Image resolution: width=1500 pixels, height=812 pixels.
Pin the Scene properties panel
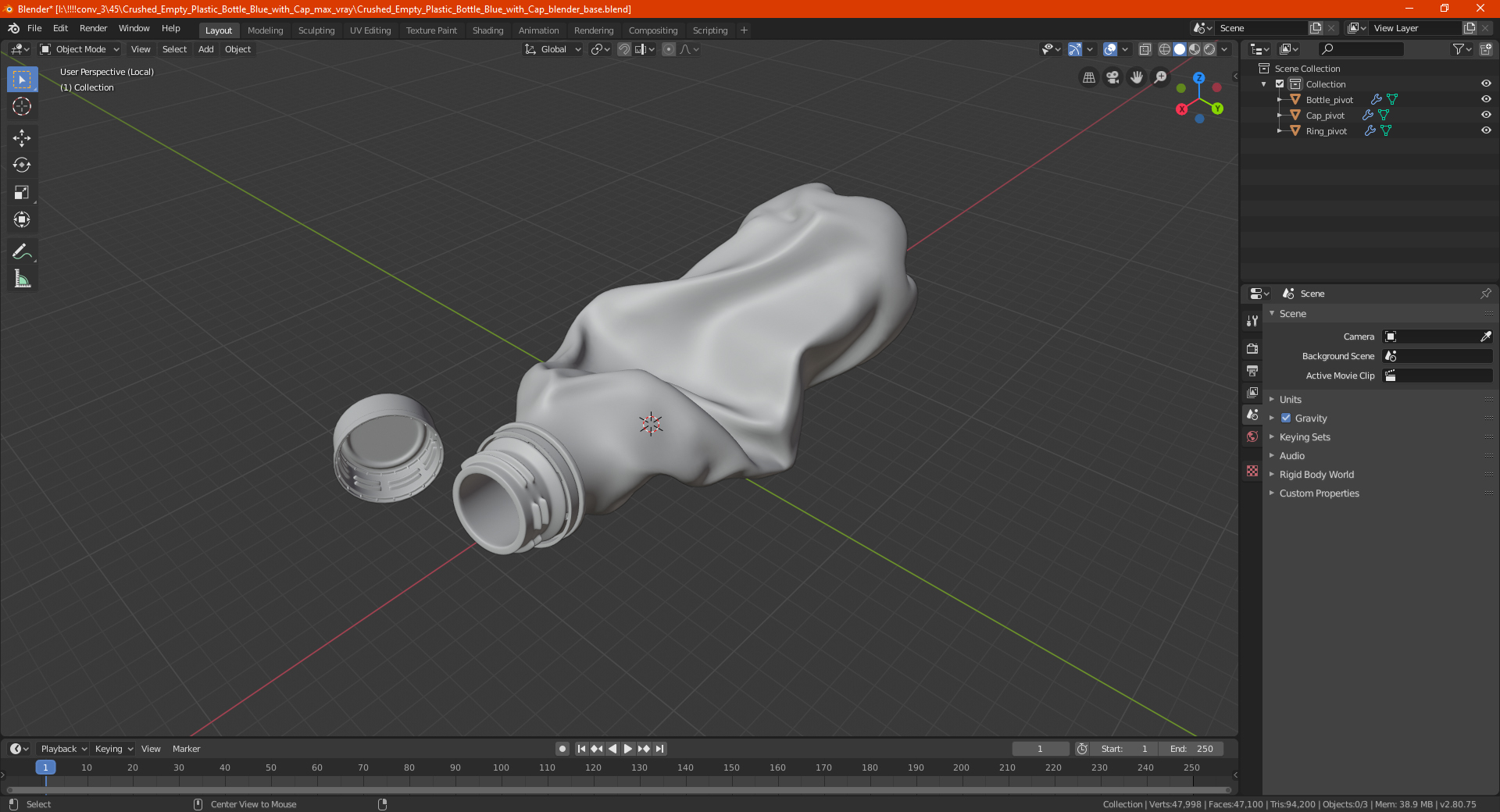[x=1485, y=294]
